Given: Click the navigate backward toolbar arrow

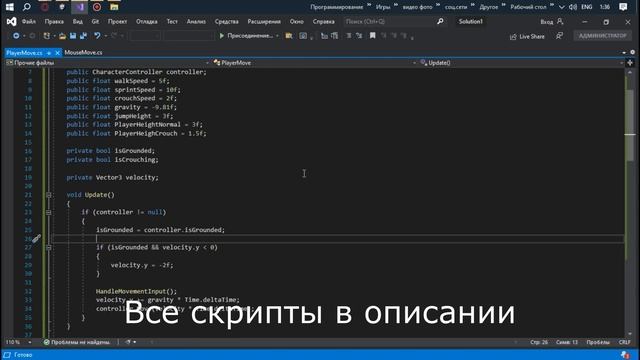Looking at the screenshot, I should click(x=16, y=36).
